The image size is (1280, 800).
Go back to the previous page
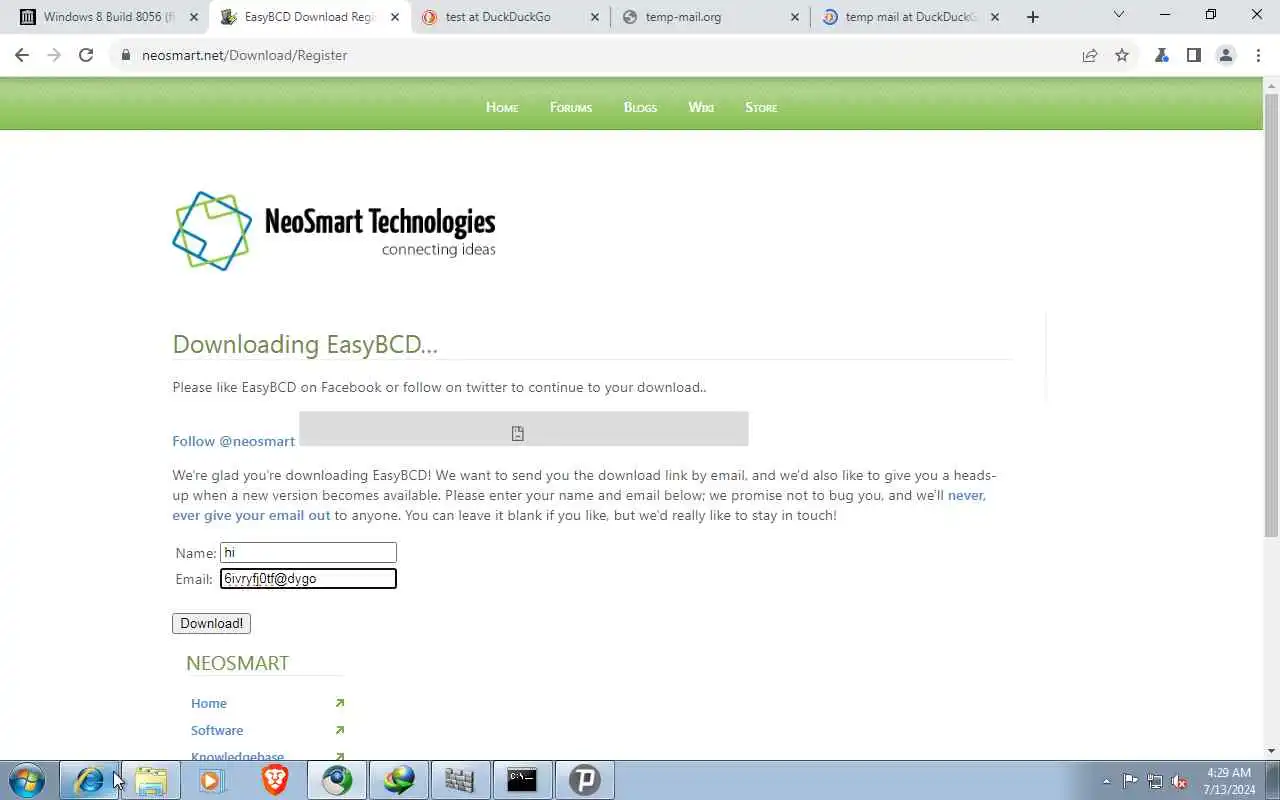pos(22,55)
